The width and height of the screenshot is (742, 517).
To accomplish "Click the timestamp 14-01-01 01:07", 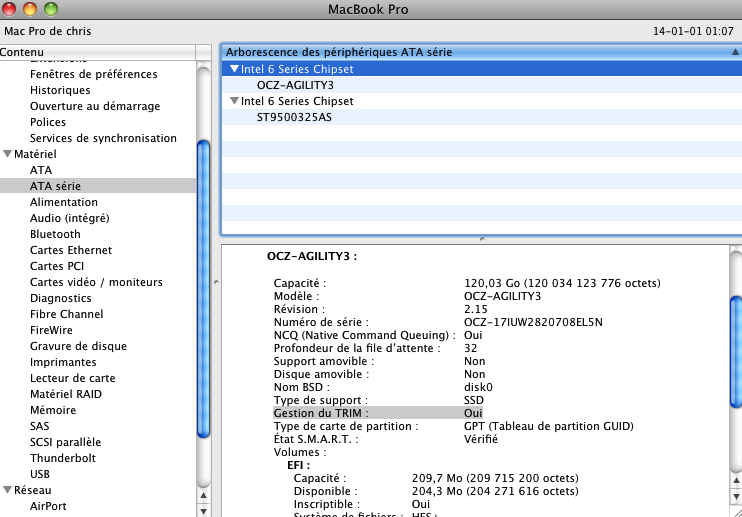I will [x=693, y=31].
